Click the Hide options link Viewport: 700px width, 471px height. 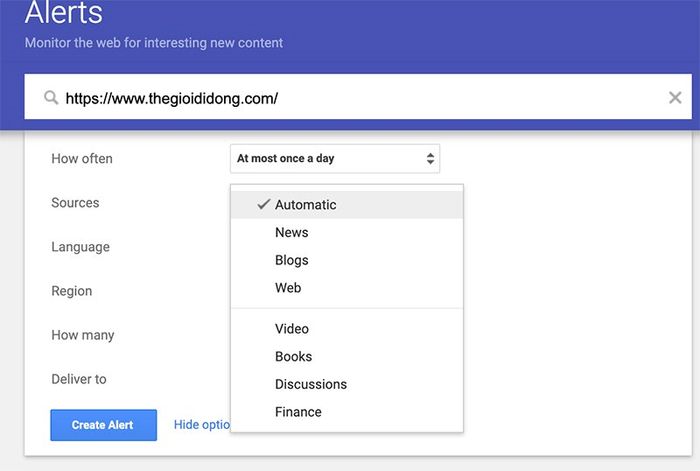point(201,425)
